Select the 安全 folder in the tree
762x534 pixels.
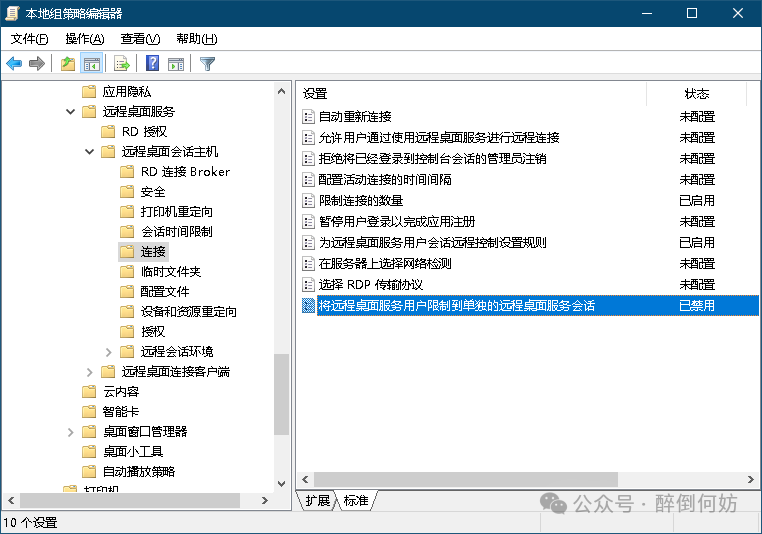tap(153, 192)
